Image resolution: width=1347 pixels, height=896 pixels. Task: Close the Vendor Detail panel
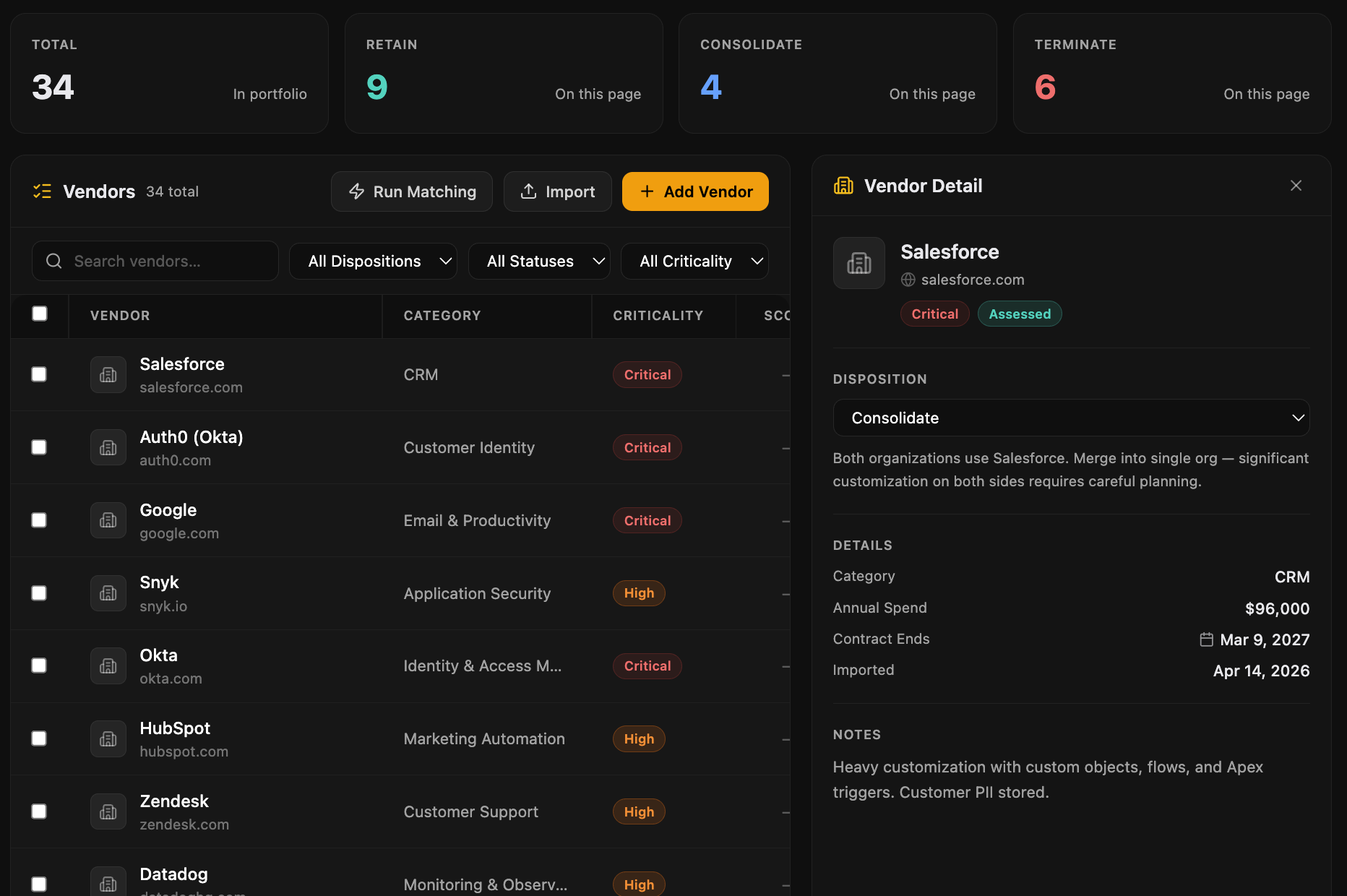pos(1296,186)
